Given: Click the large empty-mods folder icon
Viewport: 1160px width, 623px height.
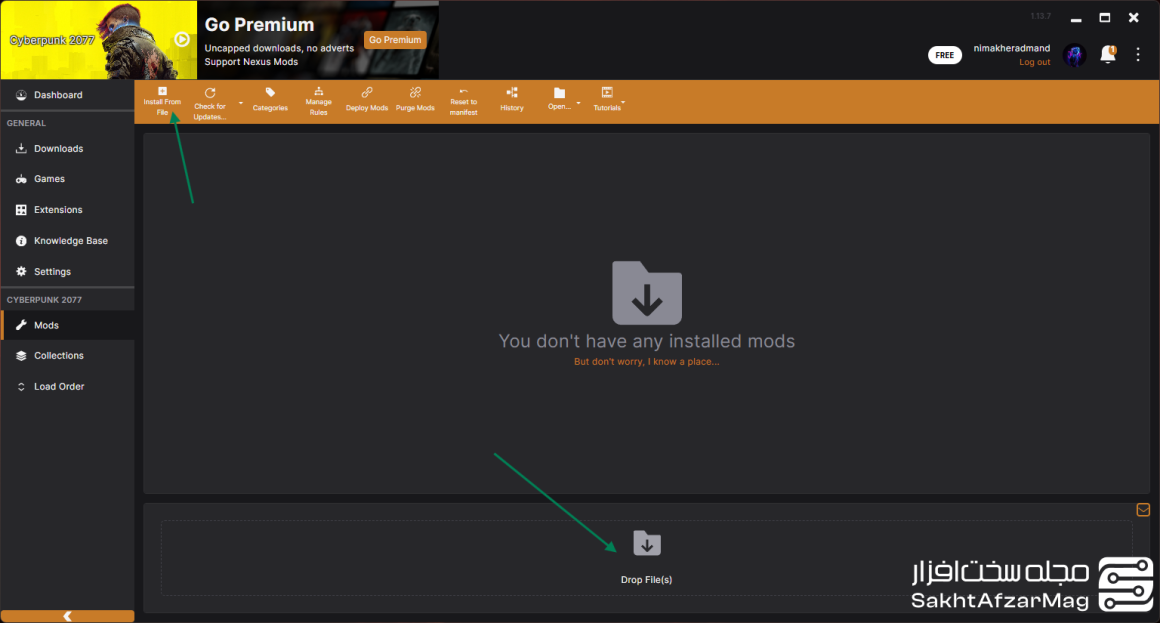Looking at the screenshot, I should [647, 293].
